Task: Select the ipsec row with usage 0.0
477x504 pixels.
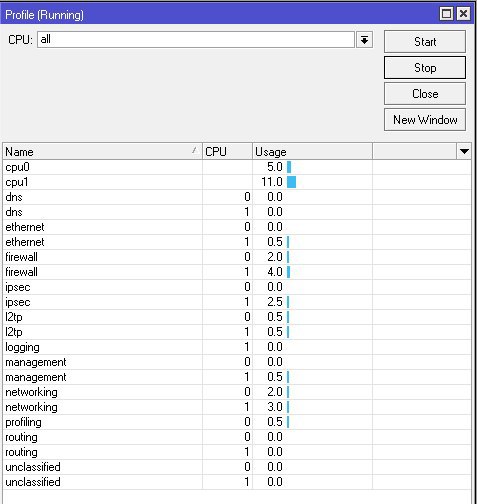Action: click(237, 287)
